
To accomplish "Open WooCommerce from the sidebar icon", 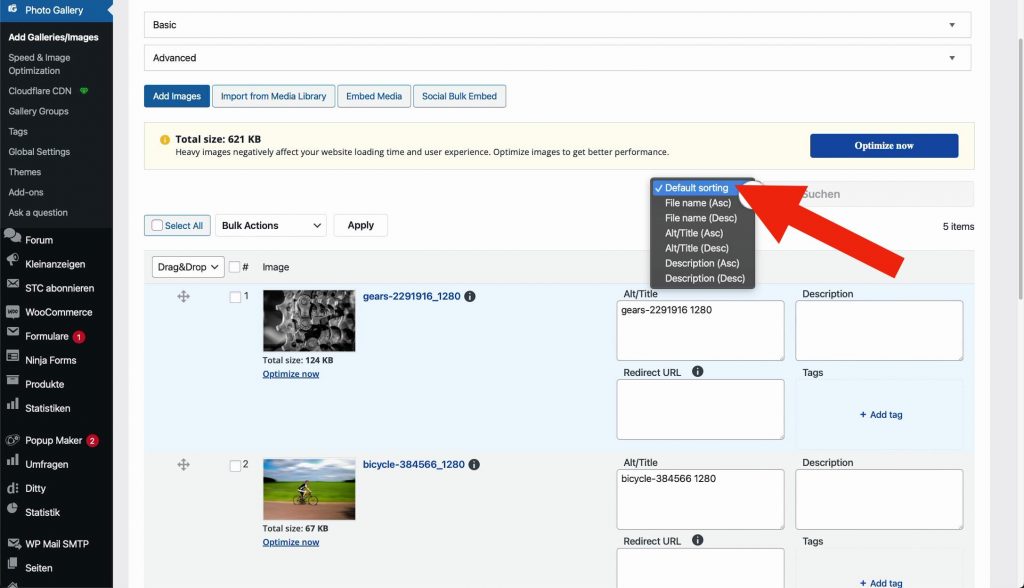I will 13,312.
